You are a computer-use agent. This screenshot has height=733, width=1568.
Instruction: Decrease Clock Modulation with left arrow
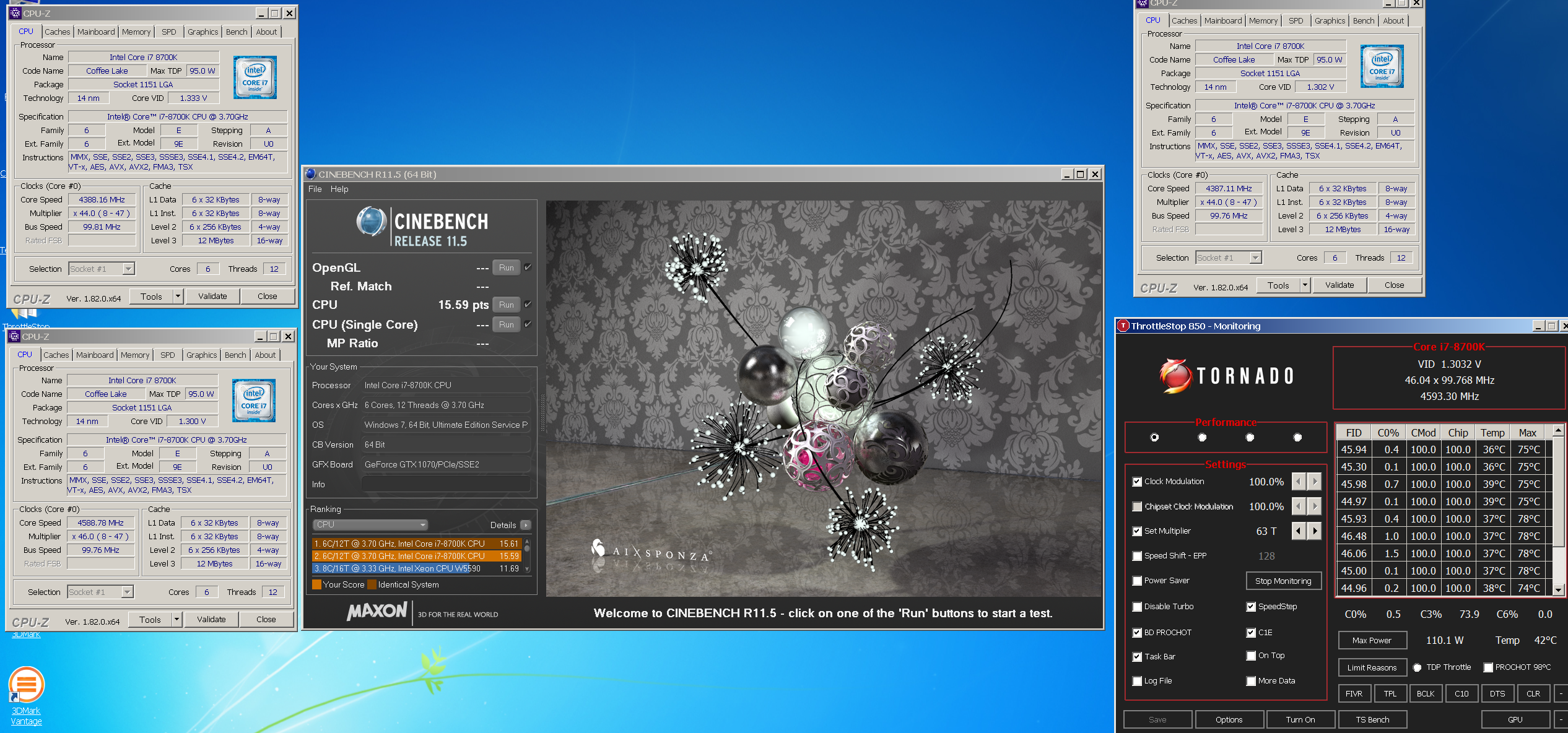tap(1299, 481)
